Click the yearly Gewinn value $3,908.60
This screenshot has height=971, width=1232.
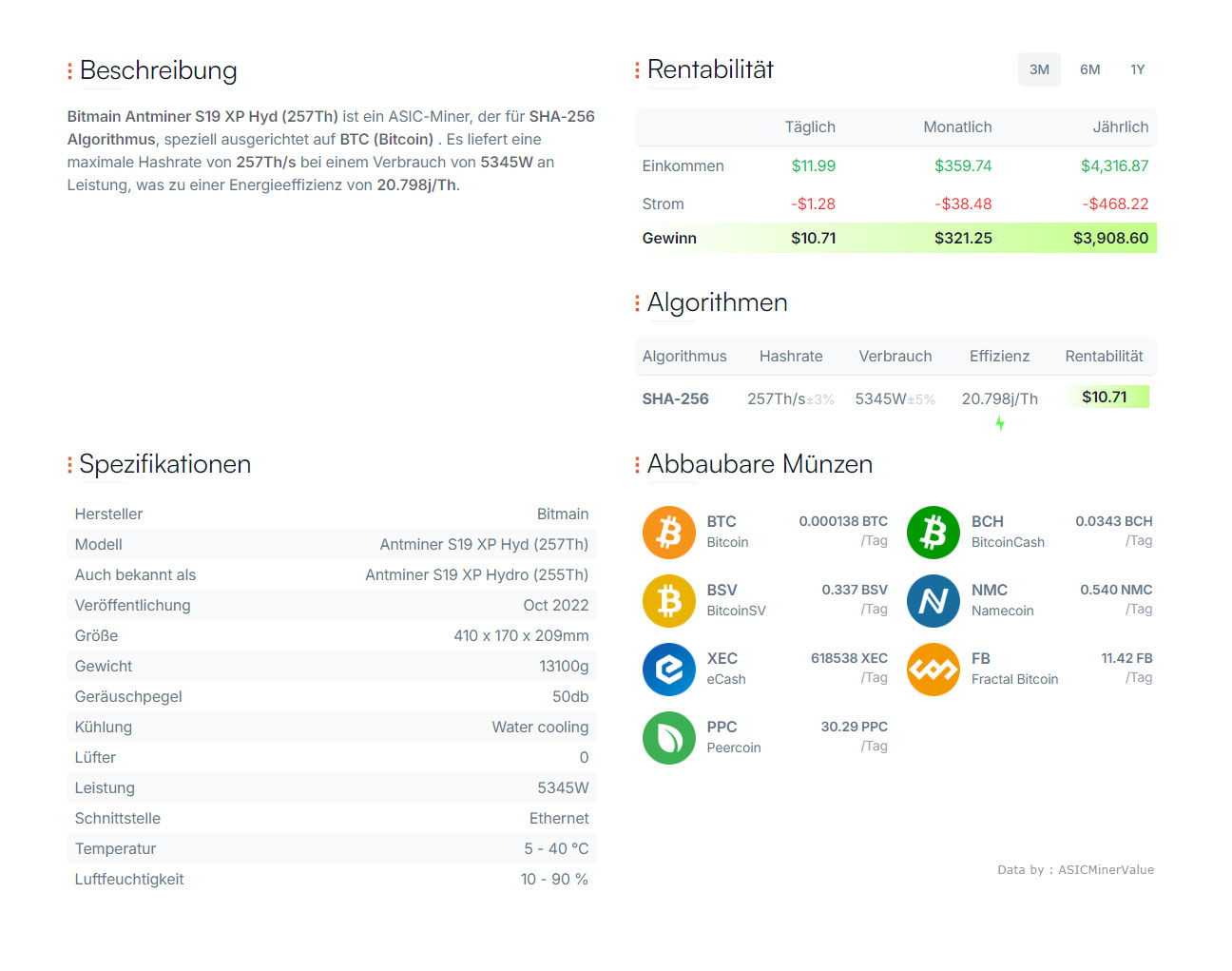pos(1110,238)
